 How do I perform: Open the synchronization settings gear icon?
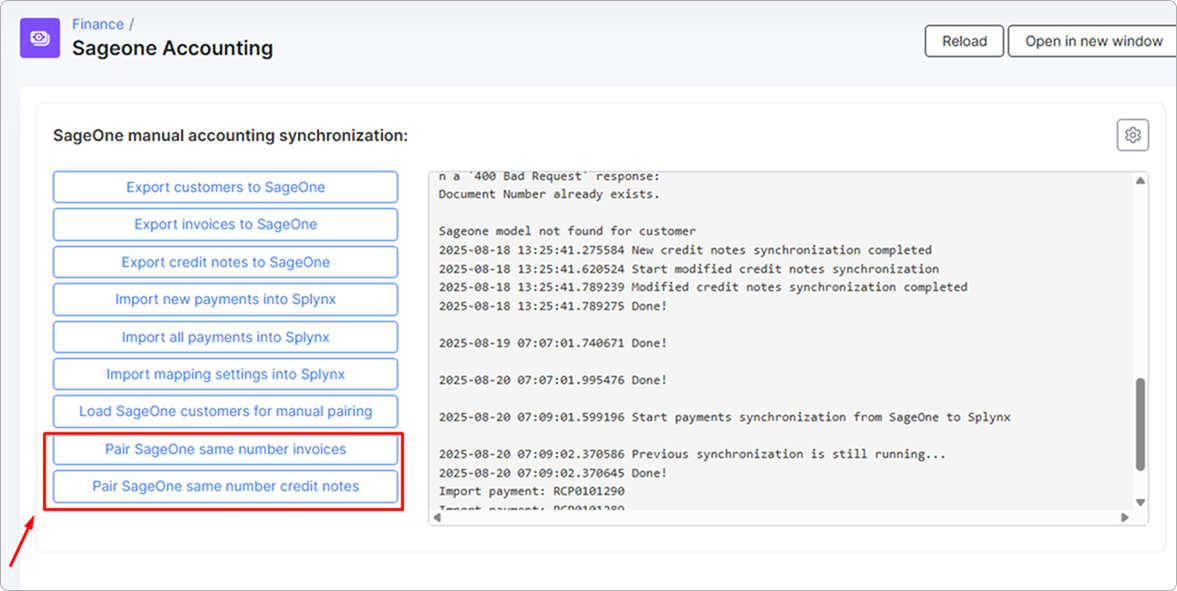click(1133, 135)
